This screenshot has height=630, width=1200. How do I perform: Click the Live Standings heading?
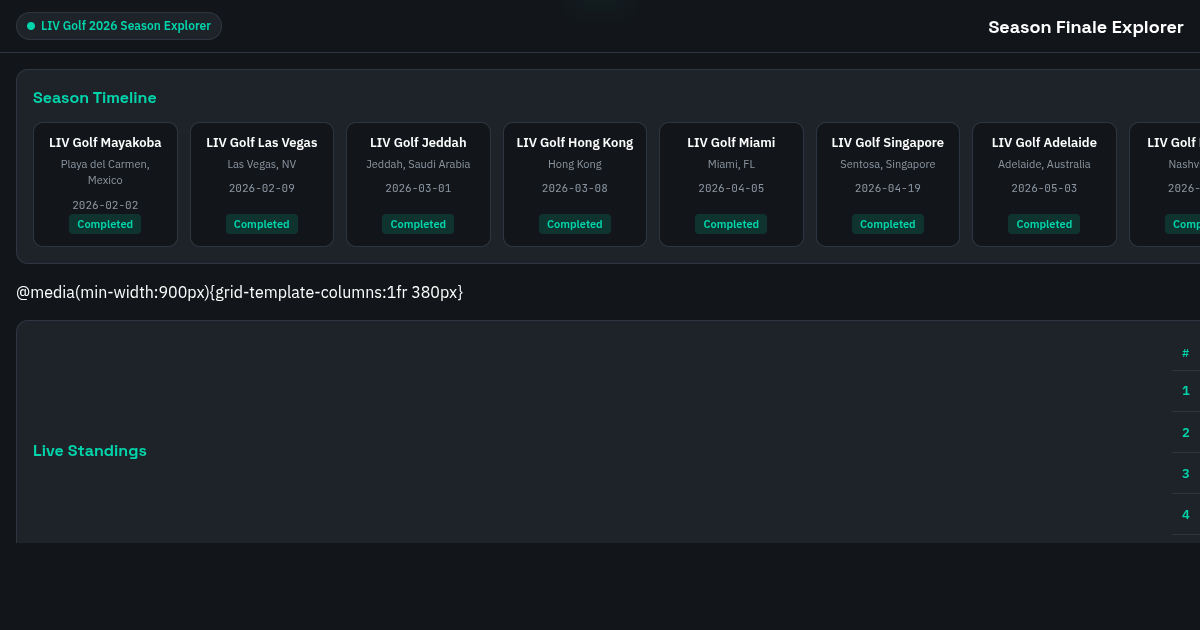(x=90, y=451)
